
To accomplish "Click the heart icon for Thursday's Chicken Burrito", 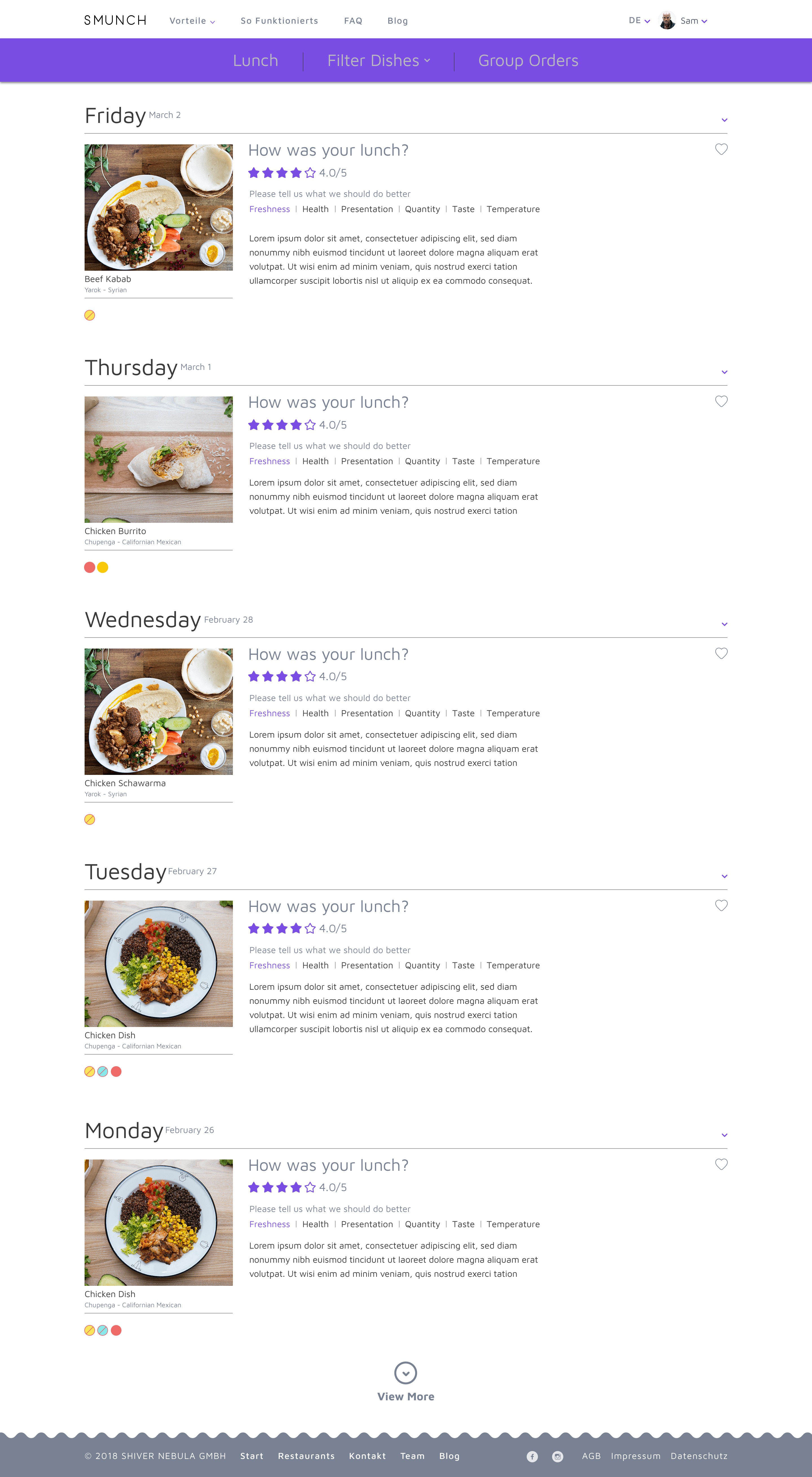I will [x=721, y=401].
